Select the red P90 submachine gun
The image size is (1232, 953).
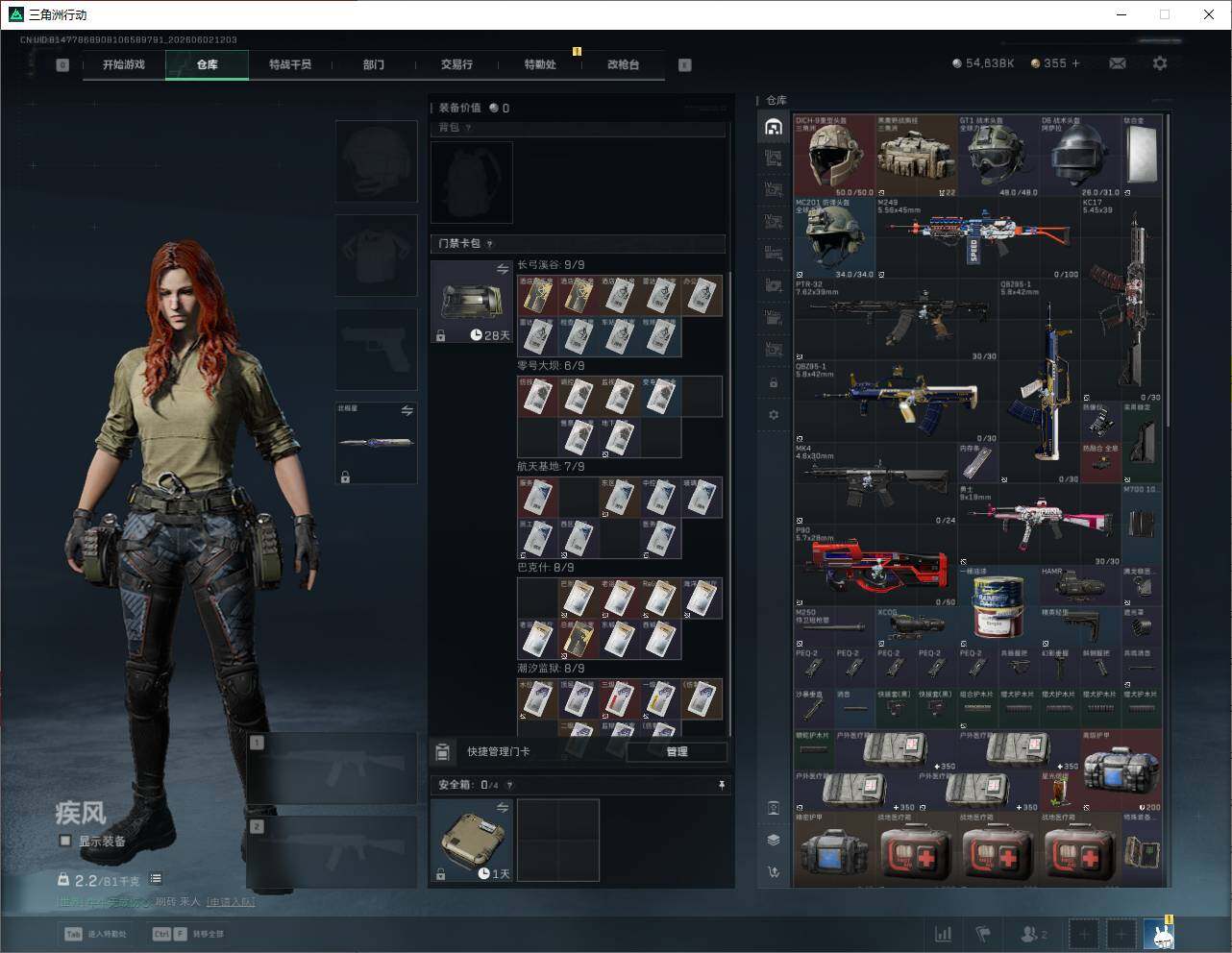pos(875,567)
